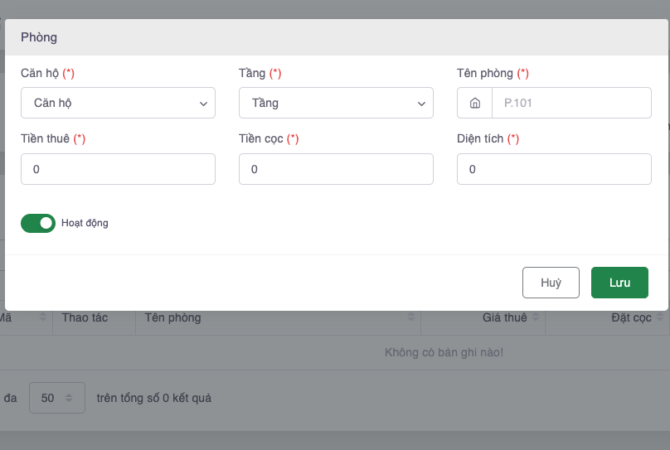Click the Tên phòng column header text
Image resolution: width=670 pixels, height=450 pixels.
click(x=173, y=318)
